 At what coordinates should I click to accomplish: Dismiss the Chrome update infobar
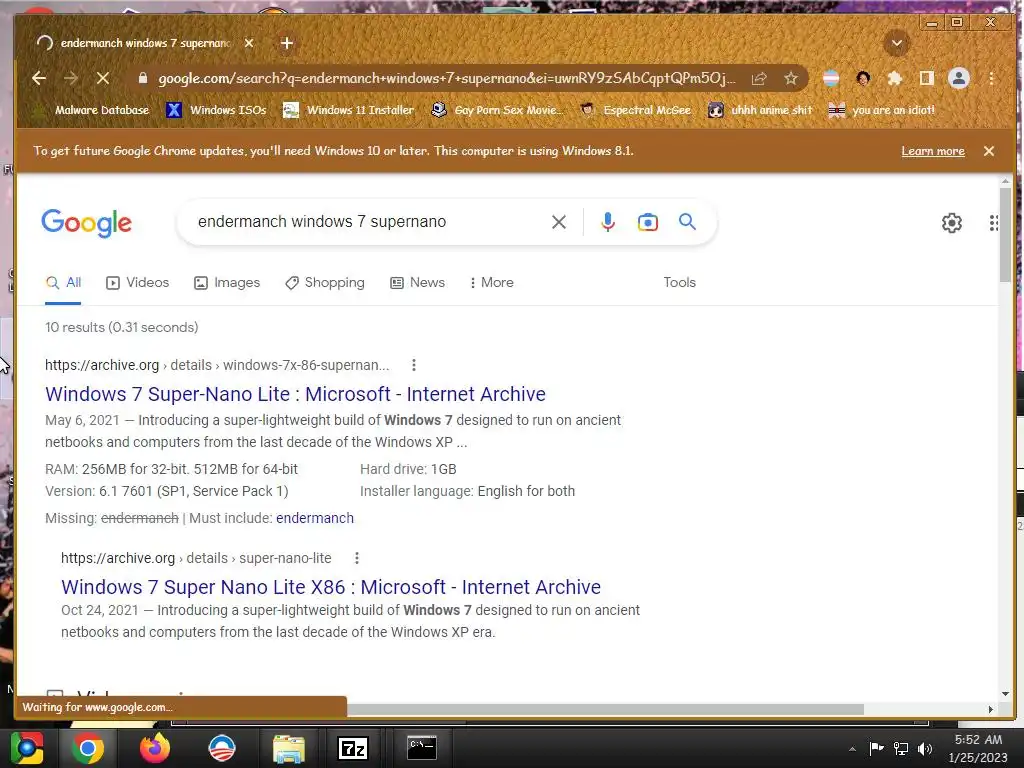[x=989, y=151]
